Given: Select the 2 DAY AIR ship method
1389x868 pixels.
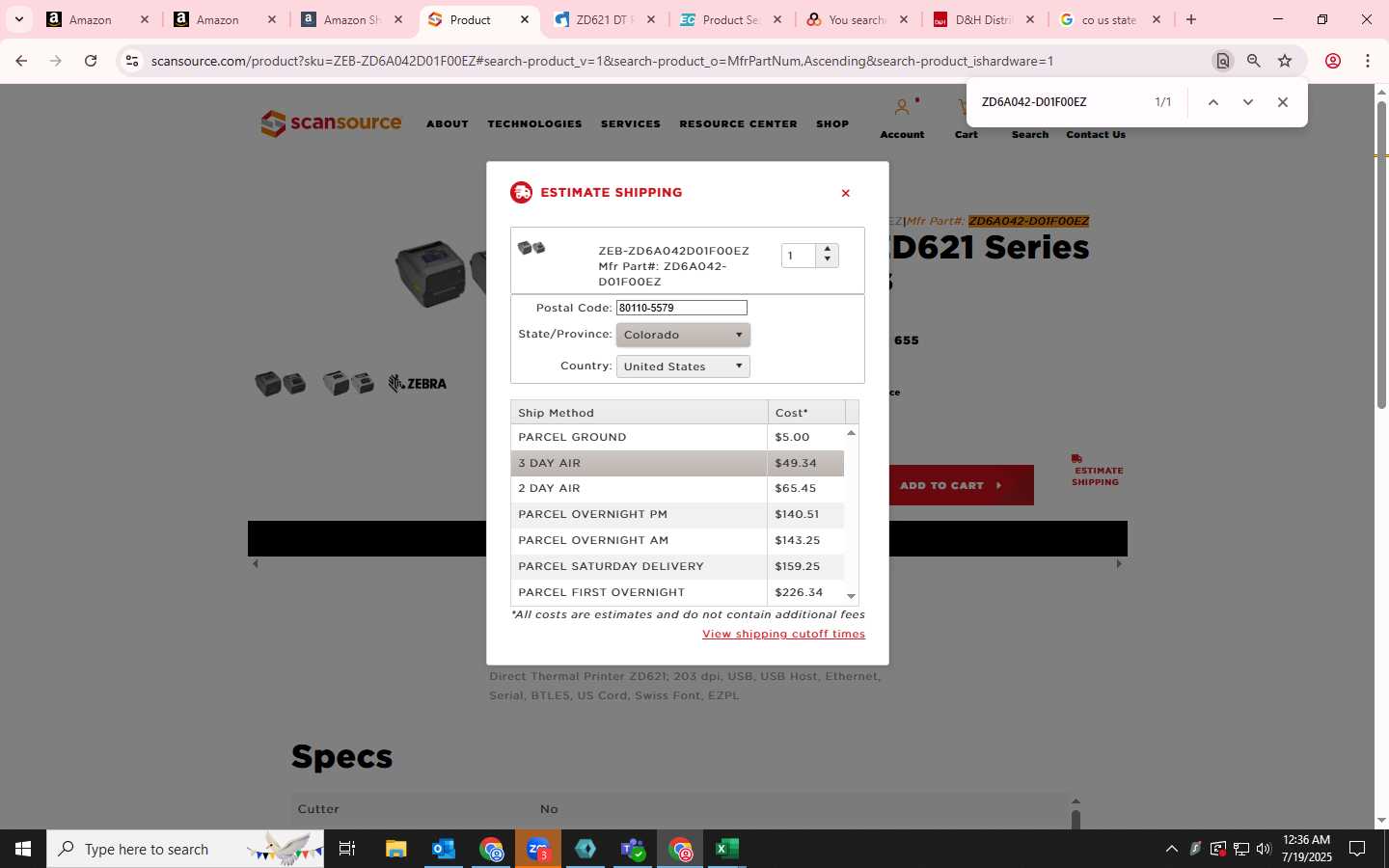Looking at the screenshot, I should pyautogui.click(x=677, y=489).
